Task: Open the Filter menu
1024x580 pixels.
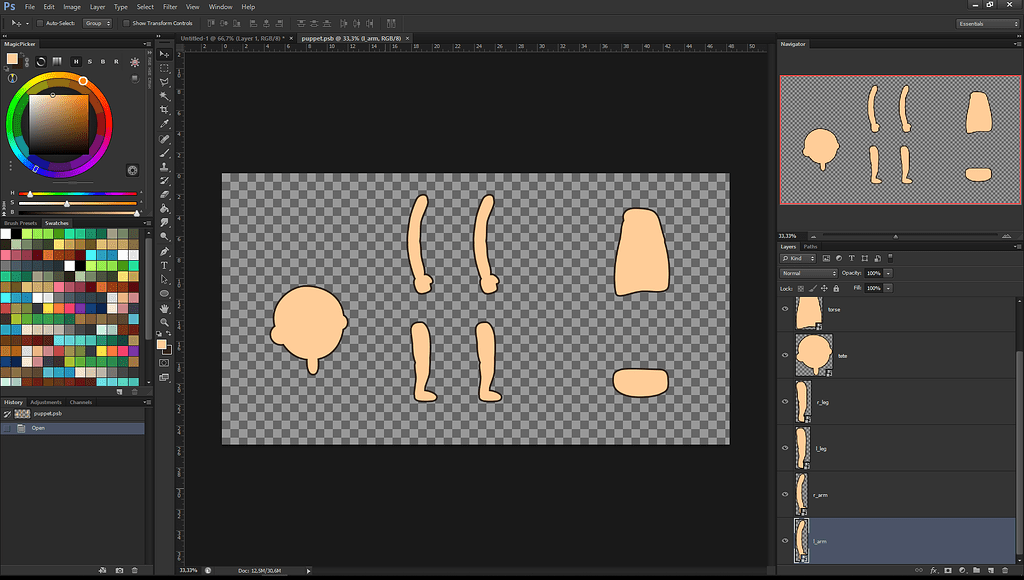Action: click(170, 6)
